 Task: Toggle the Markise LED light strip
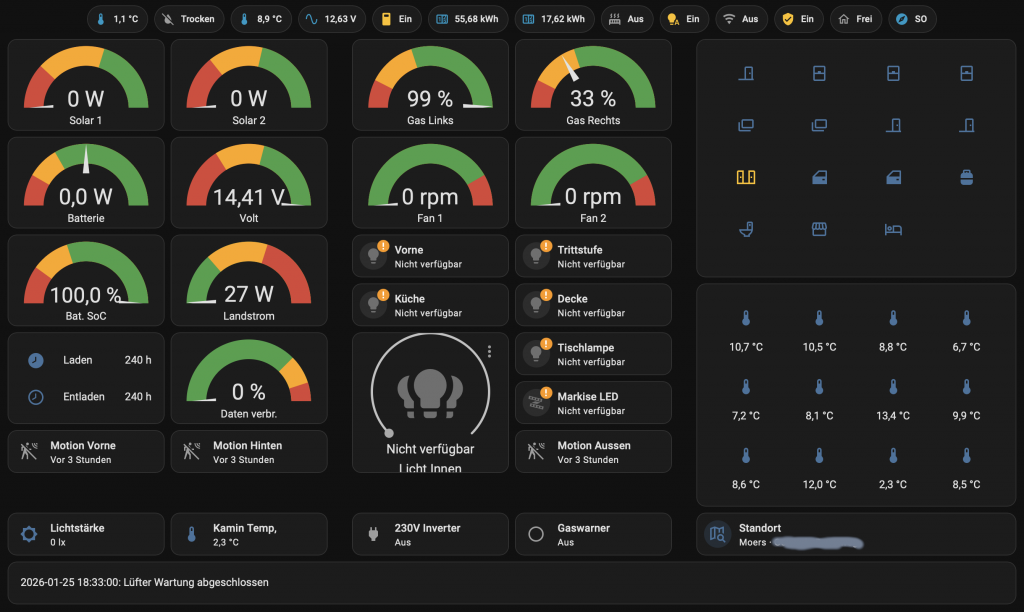click(536, 402)
